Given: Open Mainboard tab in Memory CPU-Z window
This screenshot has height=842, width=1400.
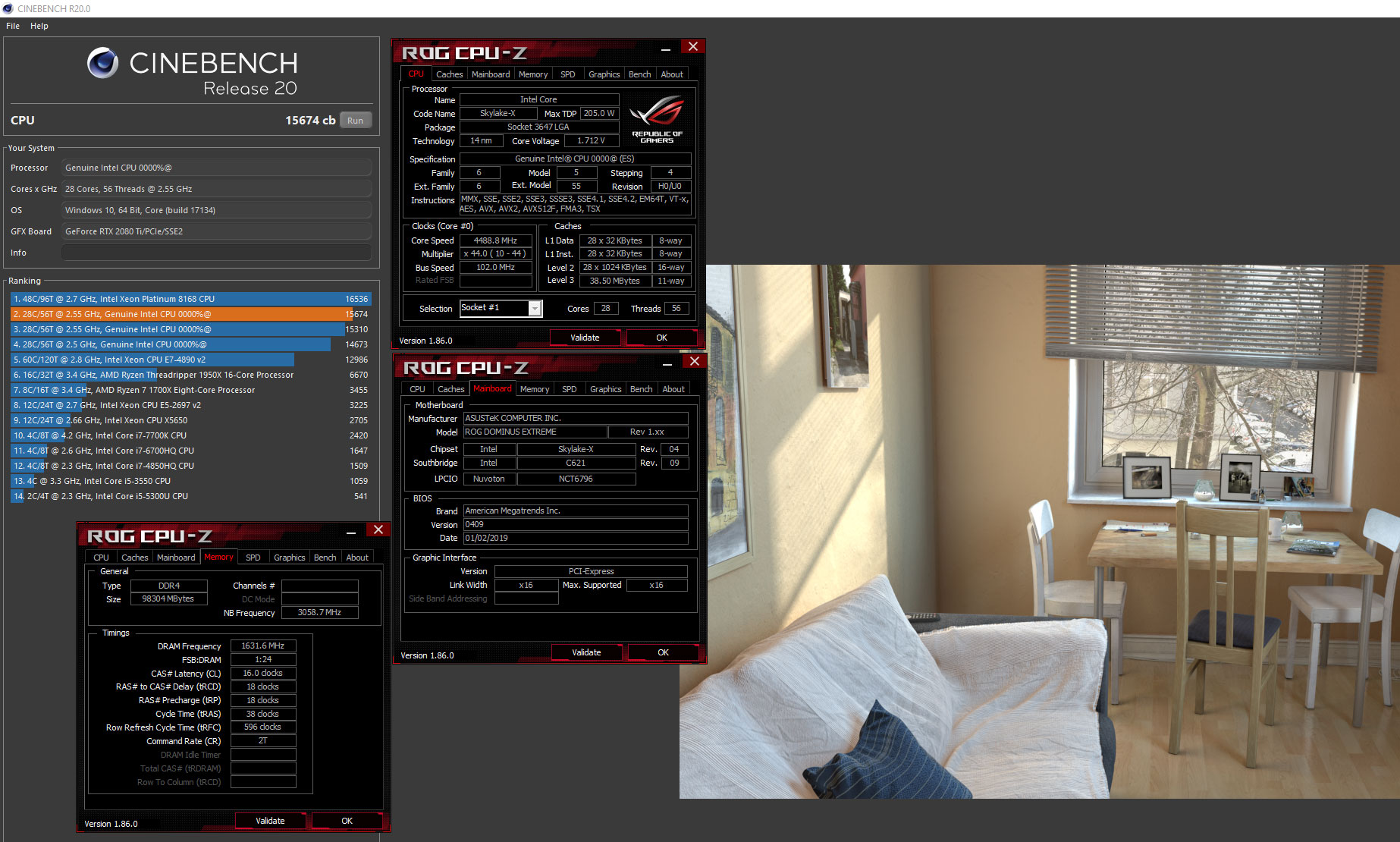Looking at the screenshot, I should pyautogui.click(x=176, y=558).
